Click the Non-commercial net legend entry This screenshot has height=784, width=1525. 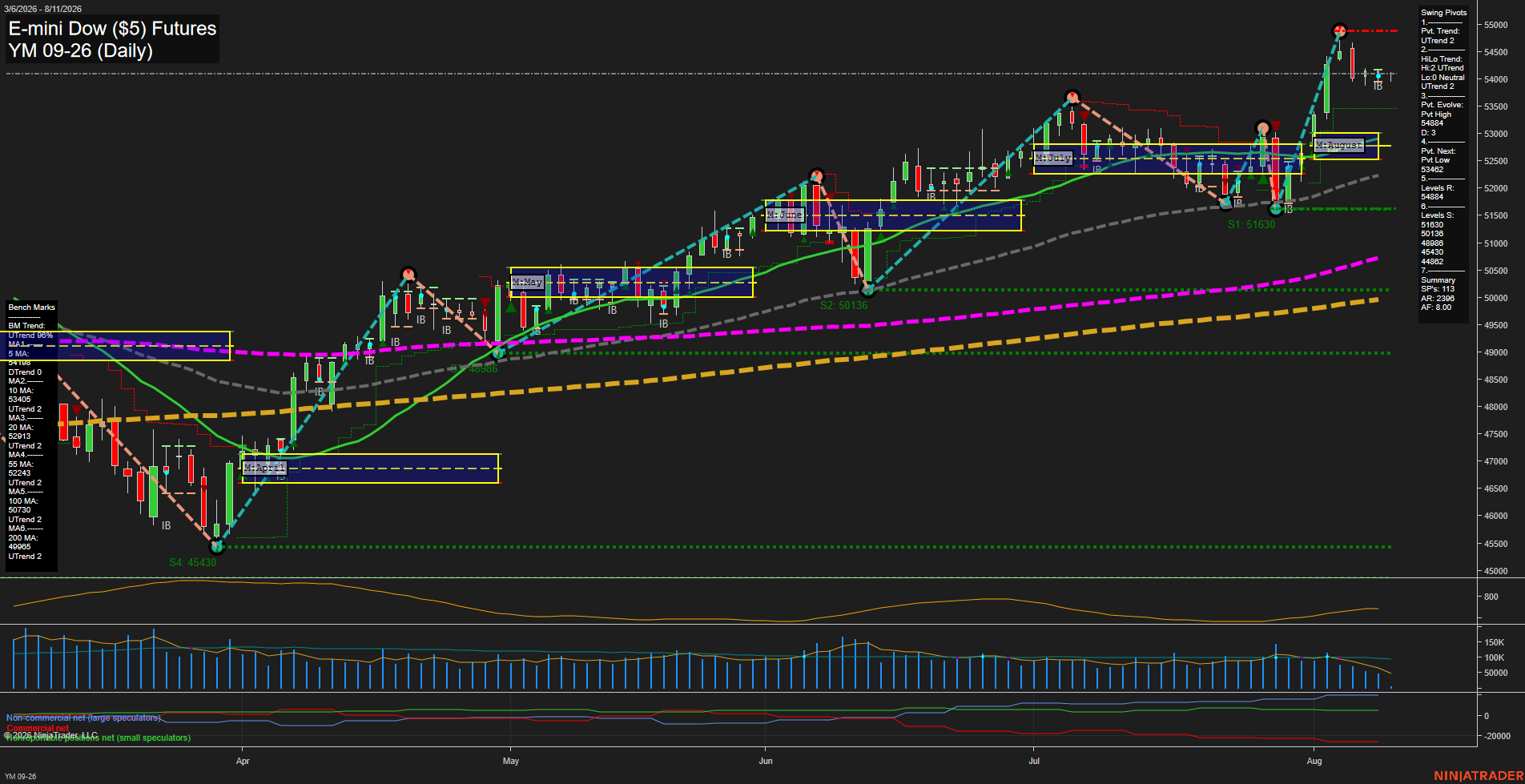pos(83,718)
